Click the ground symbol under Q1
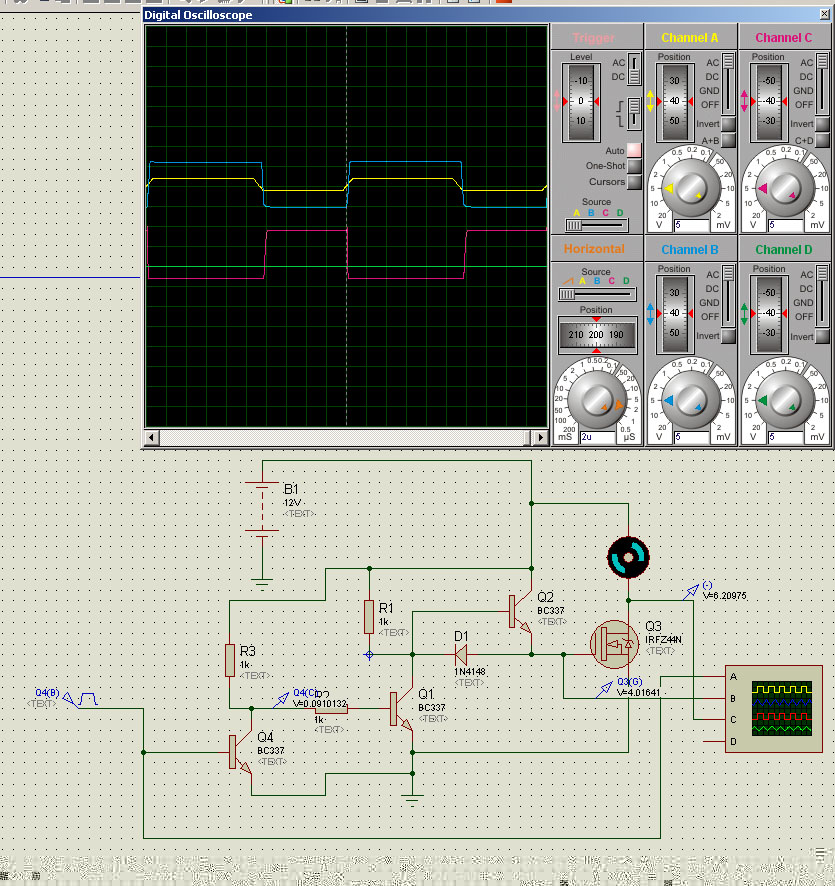The image size is (835, 886). [x=411, y=795]
